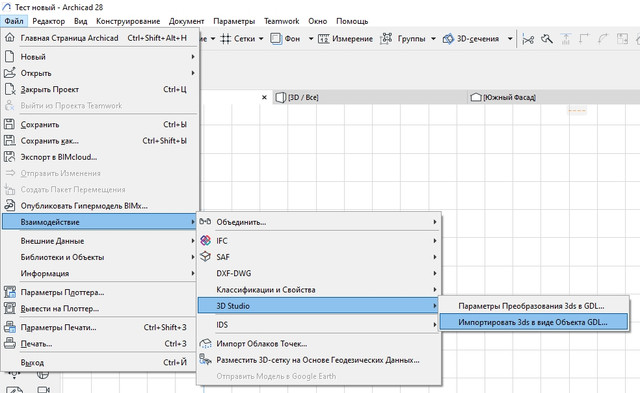
Task: Click the 3D-сечения cutting planes icon
Action: (448, 39)
